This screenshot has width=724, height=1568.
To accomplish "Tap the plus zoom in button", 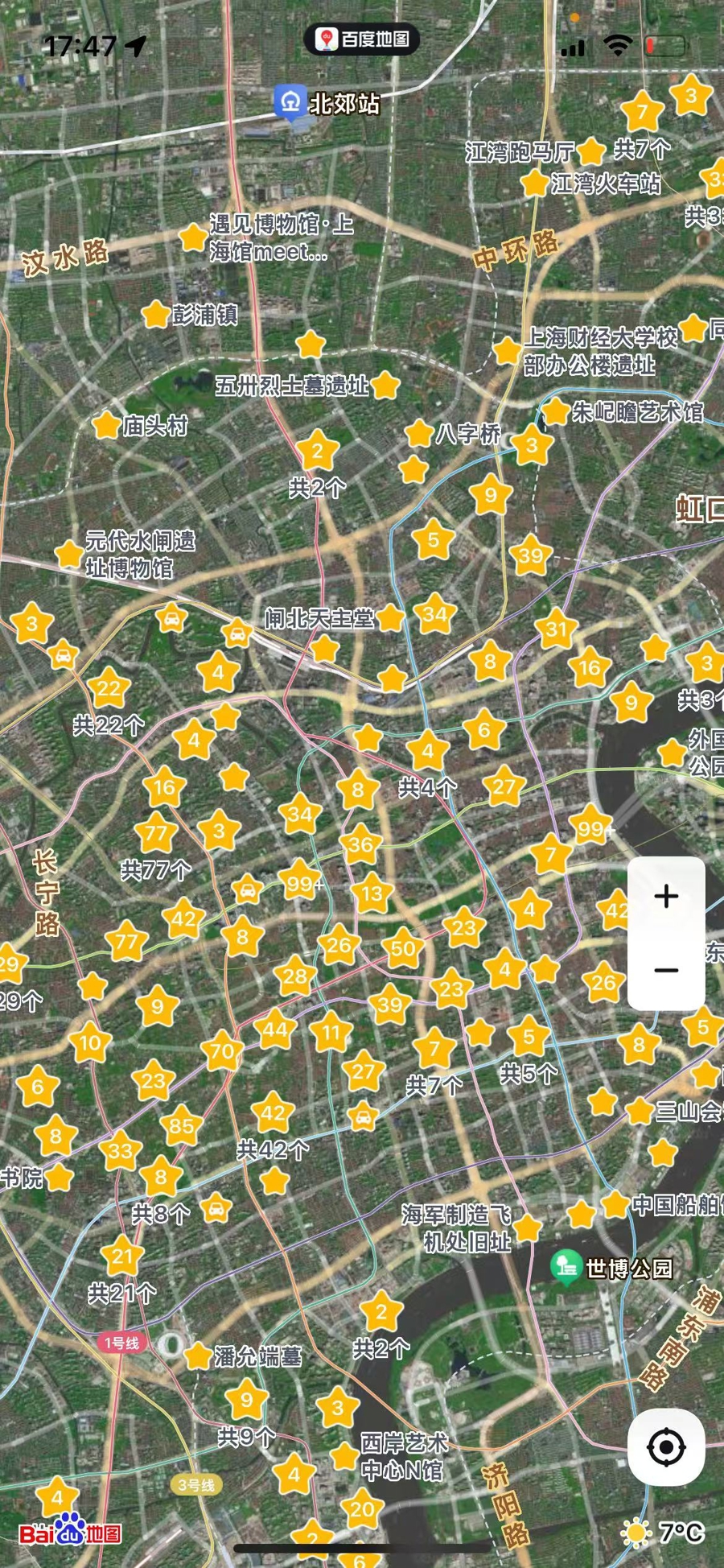I will [x=666, y=896].
